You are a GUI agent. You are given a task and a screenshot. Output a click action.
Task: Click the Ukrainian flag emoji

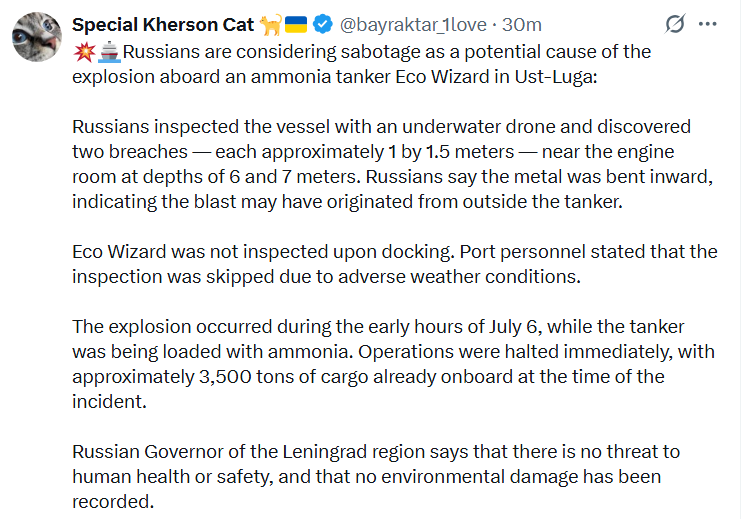point(296,25)
